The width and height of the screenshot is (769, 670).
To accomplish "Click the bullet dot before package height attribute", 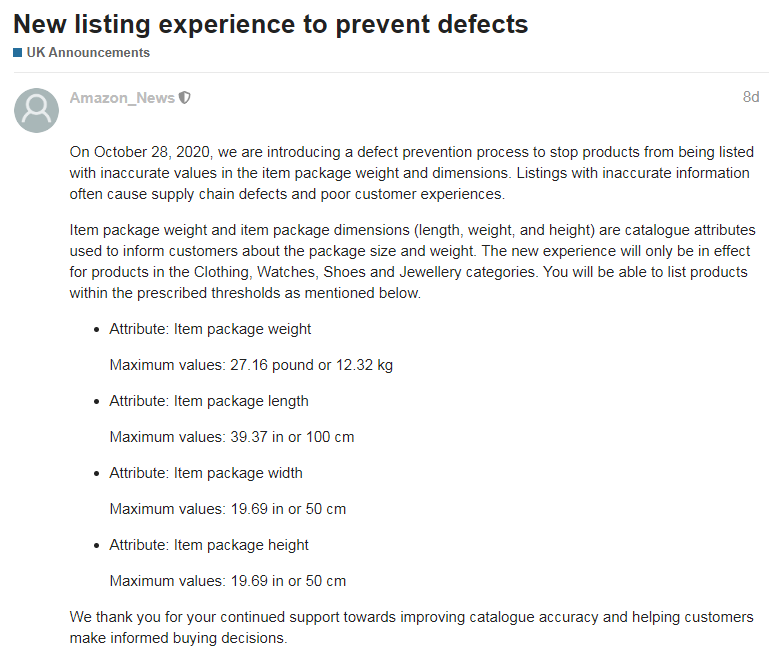I will click(97, 546).
